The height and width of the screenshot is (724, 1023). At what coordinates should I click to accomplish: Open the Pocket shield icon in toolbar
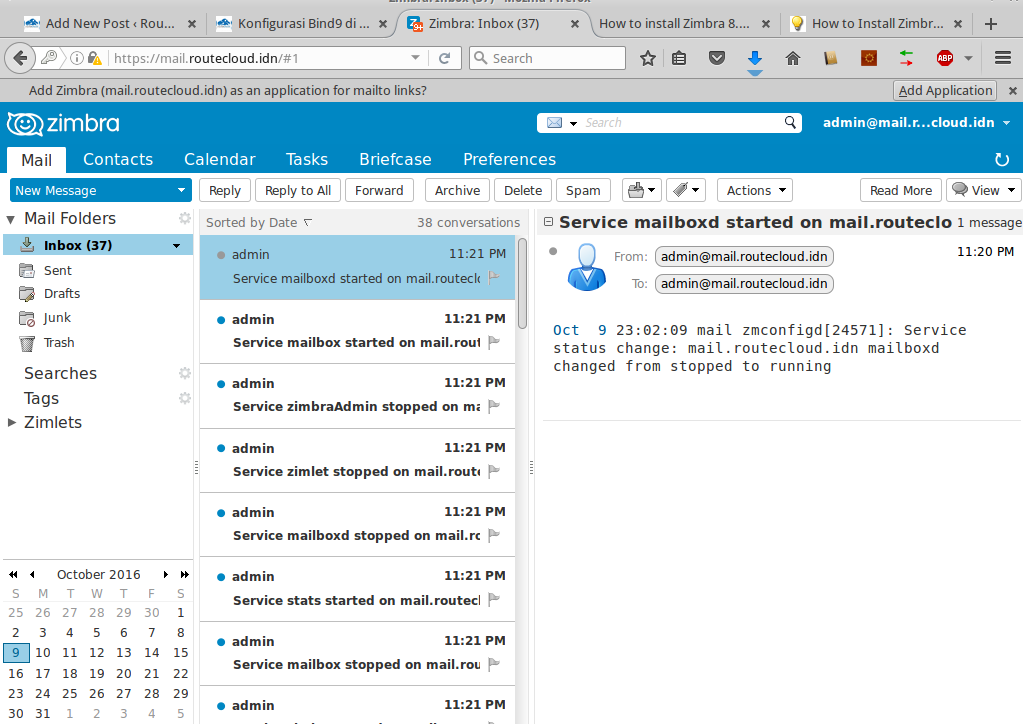point(717,58)
